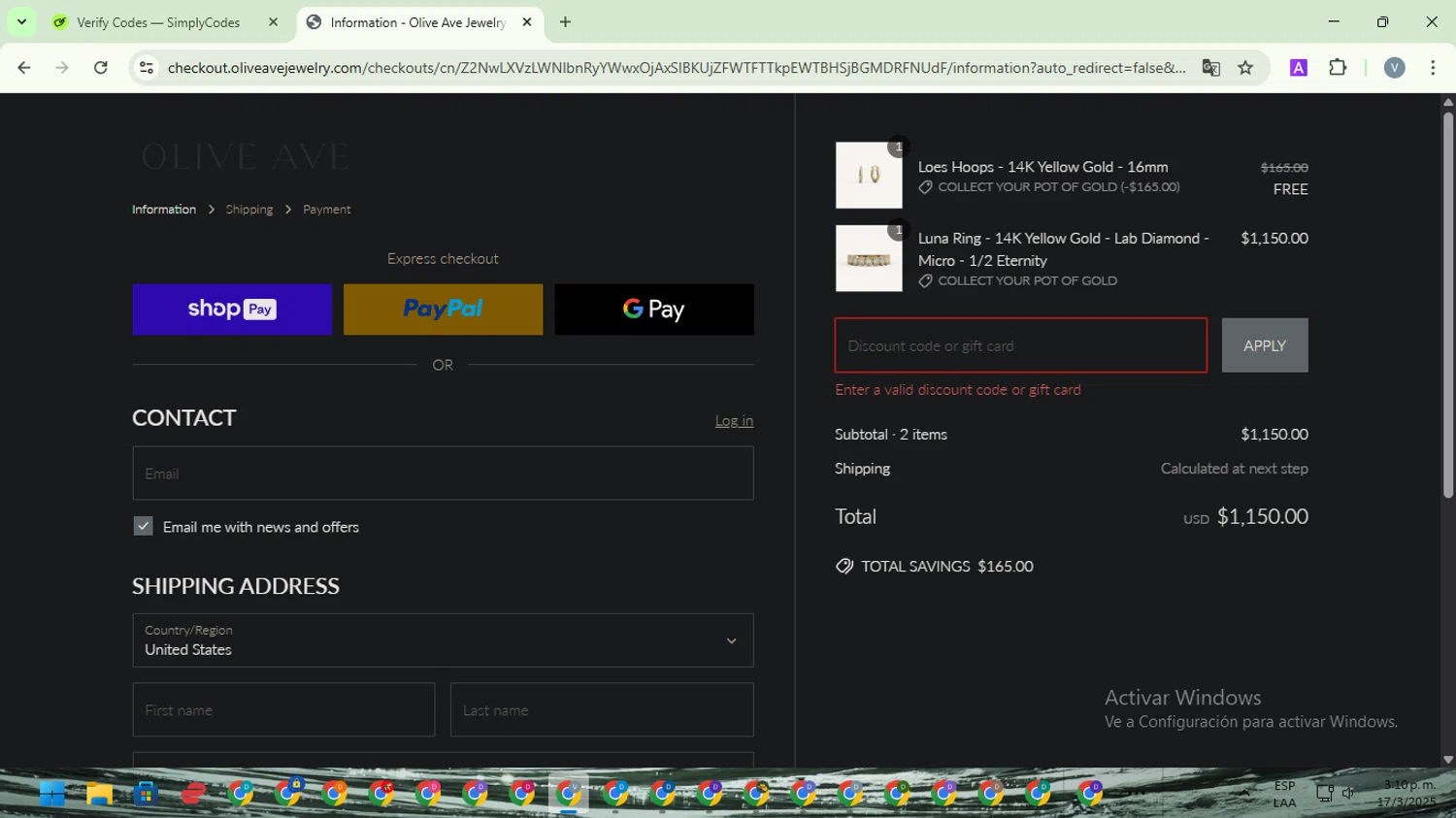Focus the Last name field

tap(602, 709)
